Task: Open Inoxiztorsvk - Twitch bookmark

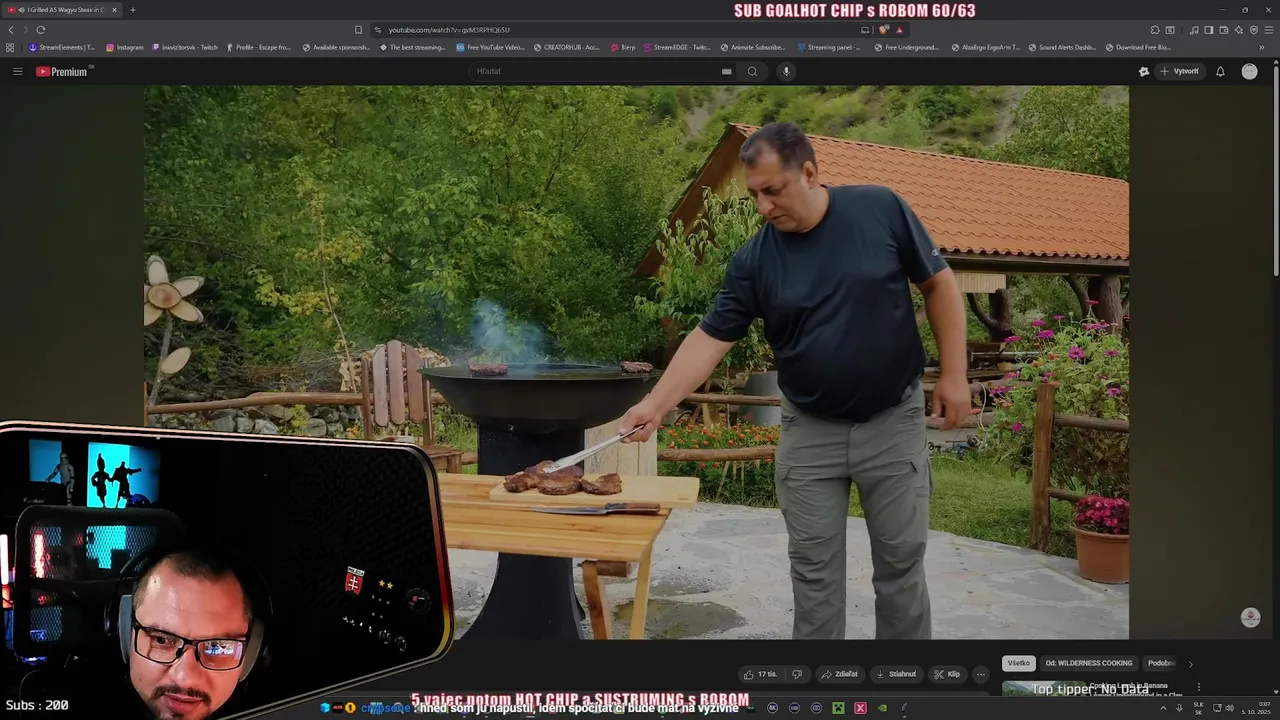Action: (185, 47)
